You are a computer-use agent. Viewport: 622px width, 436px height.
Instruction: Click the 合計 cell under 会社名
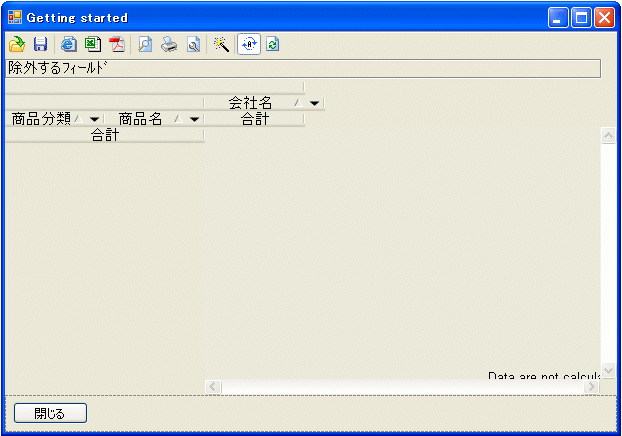point(254,119)
